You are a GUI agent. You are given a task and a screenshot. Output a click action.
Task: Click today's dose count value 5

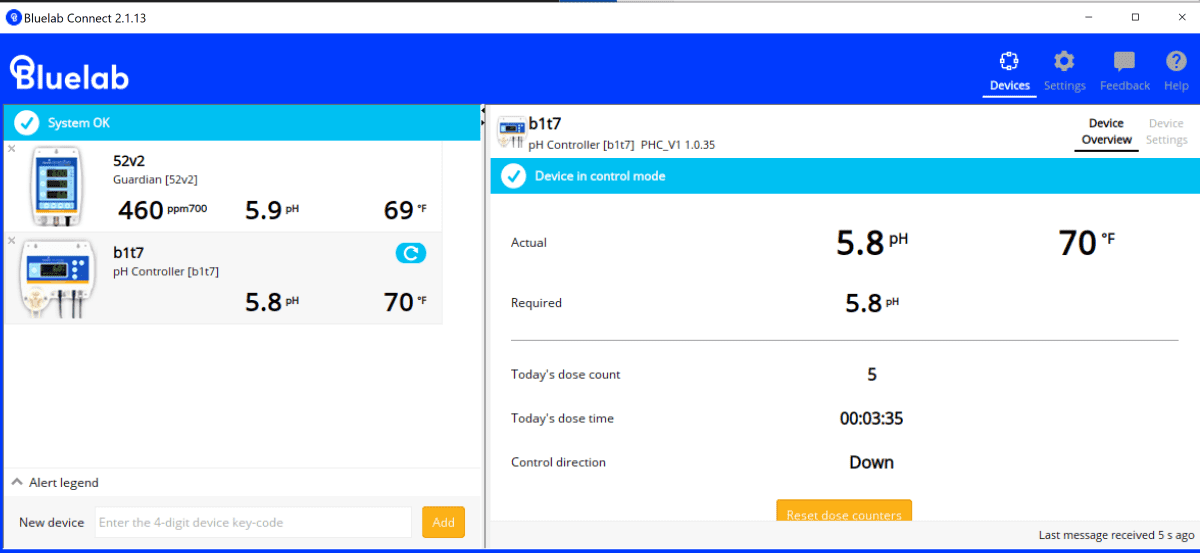pyautogui.click(x=872, y=375)
